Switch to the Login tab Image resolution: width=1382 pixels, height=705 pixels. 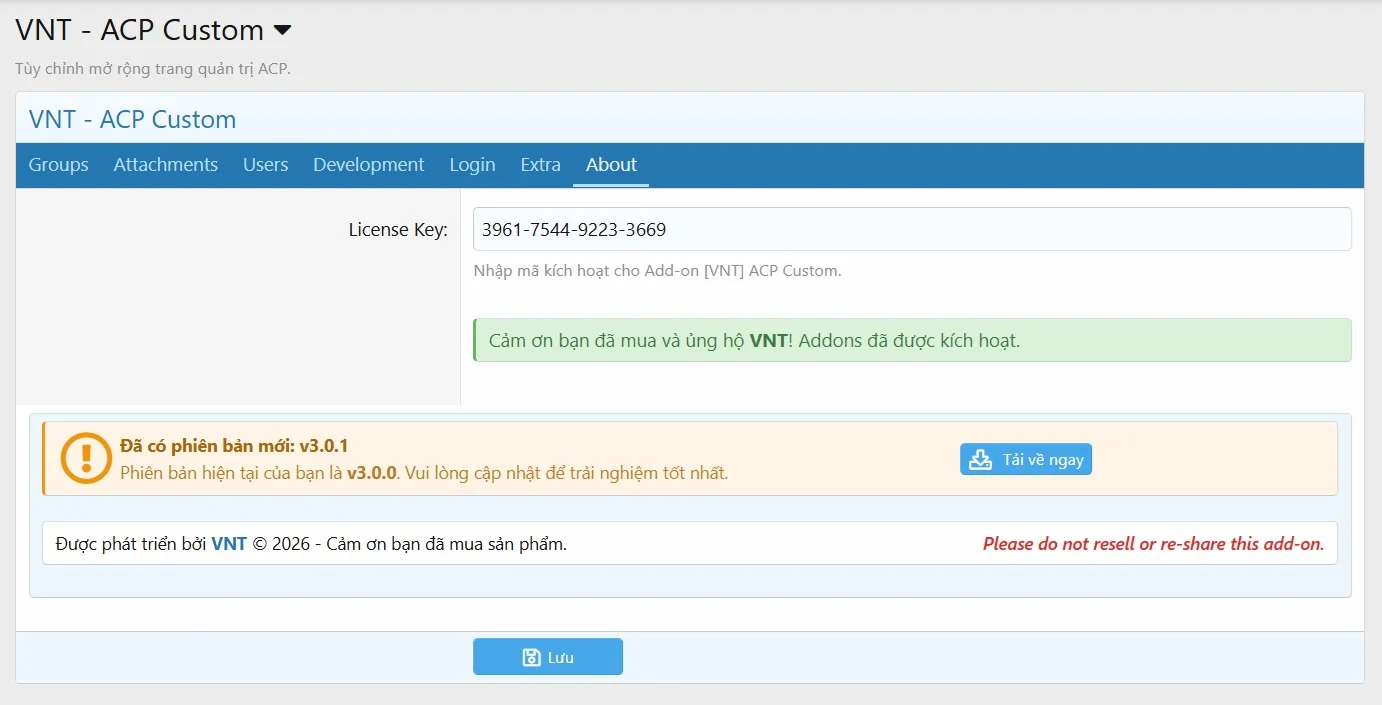pyautogui.click(x=472, y=165)
